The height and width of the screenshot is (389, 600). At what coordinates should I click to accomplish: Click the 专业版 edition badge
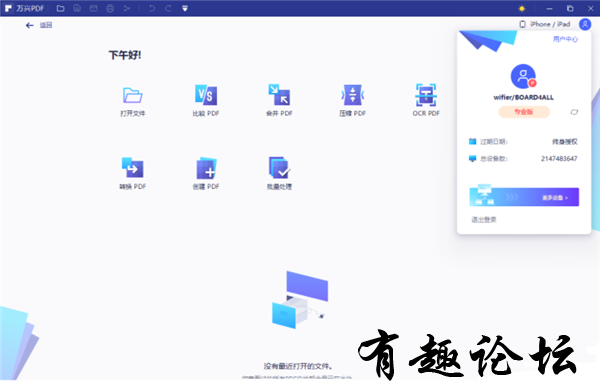click(x=524, y=112)
